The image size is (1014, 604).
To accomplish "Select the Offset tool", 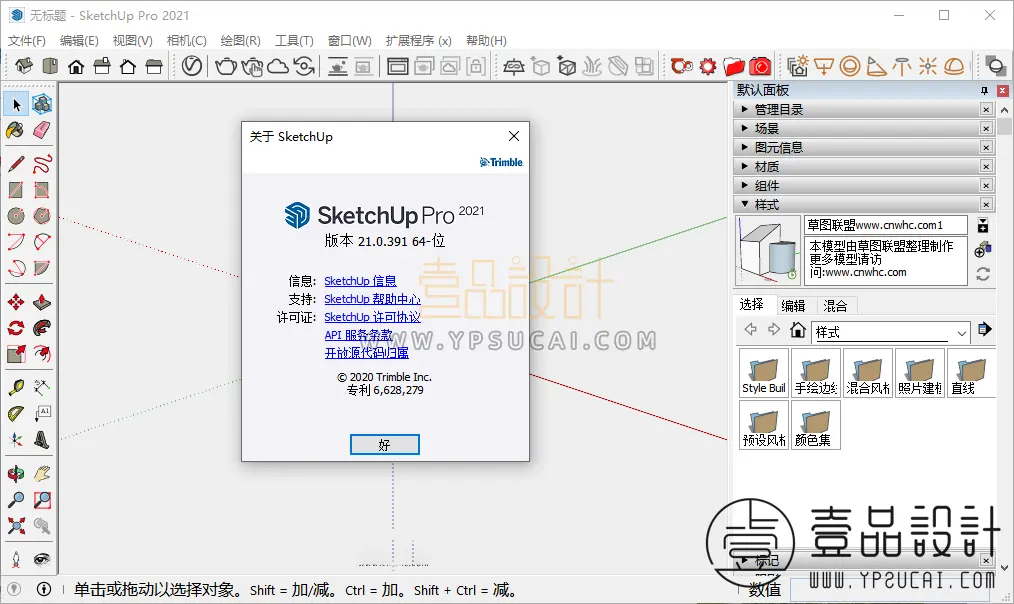I will coord(42,354).
